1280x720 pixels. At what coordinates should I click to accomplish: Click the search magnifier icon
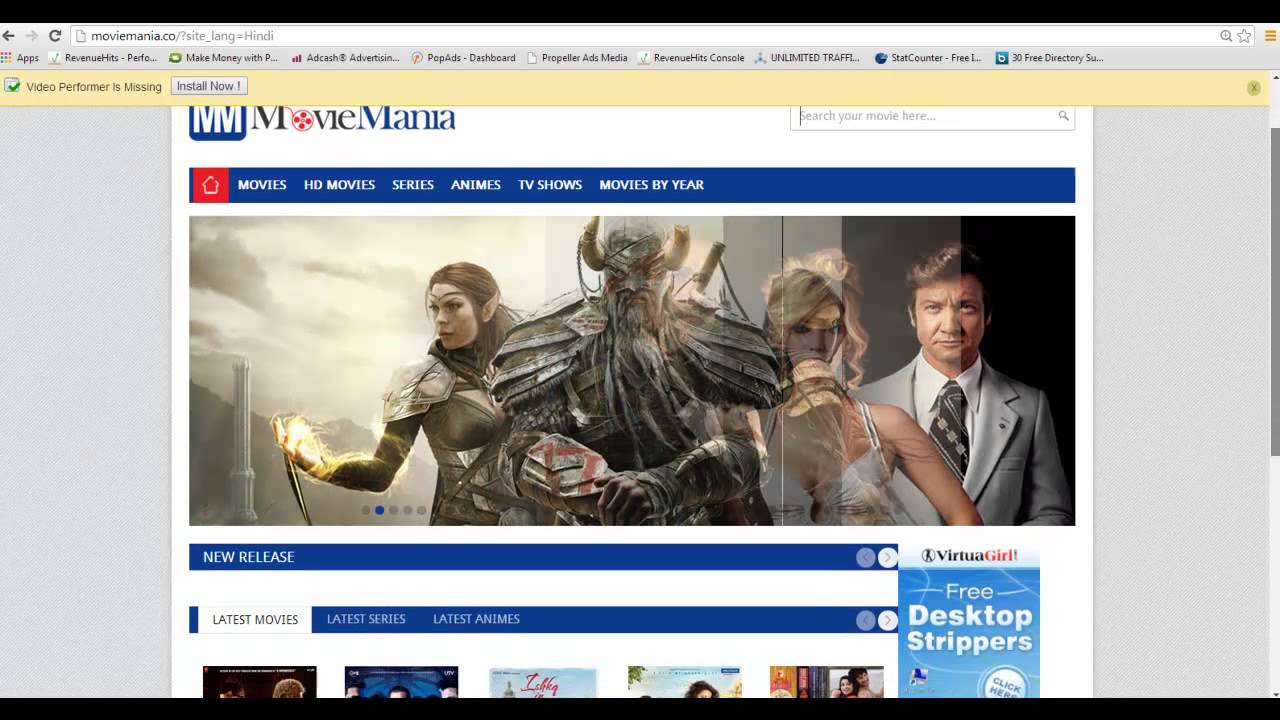pos(1064,116)
